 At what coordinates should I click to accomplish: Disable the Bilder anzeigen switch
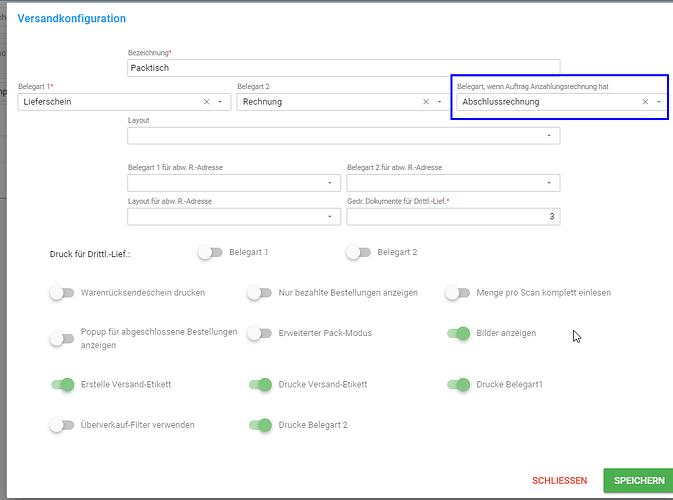pos(458,333)
